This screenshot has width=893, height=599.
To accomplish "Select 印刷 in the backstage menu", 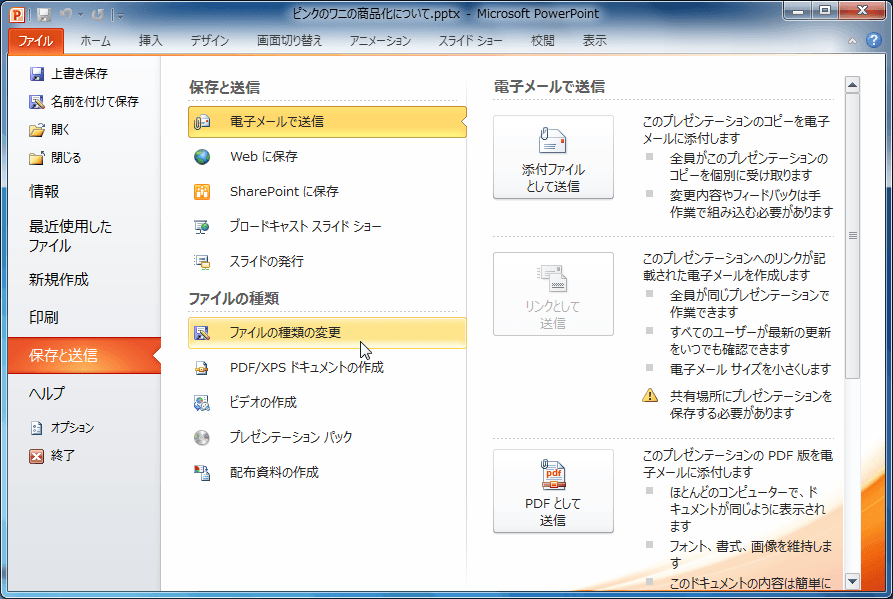I will coord(84,317).
